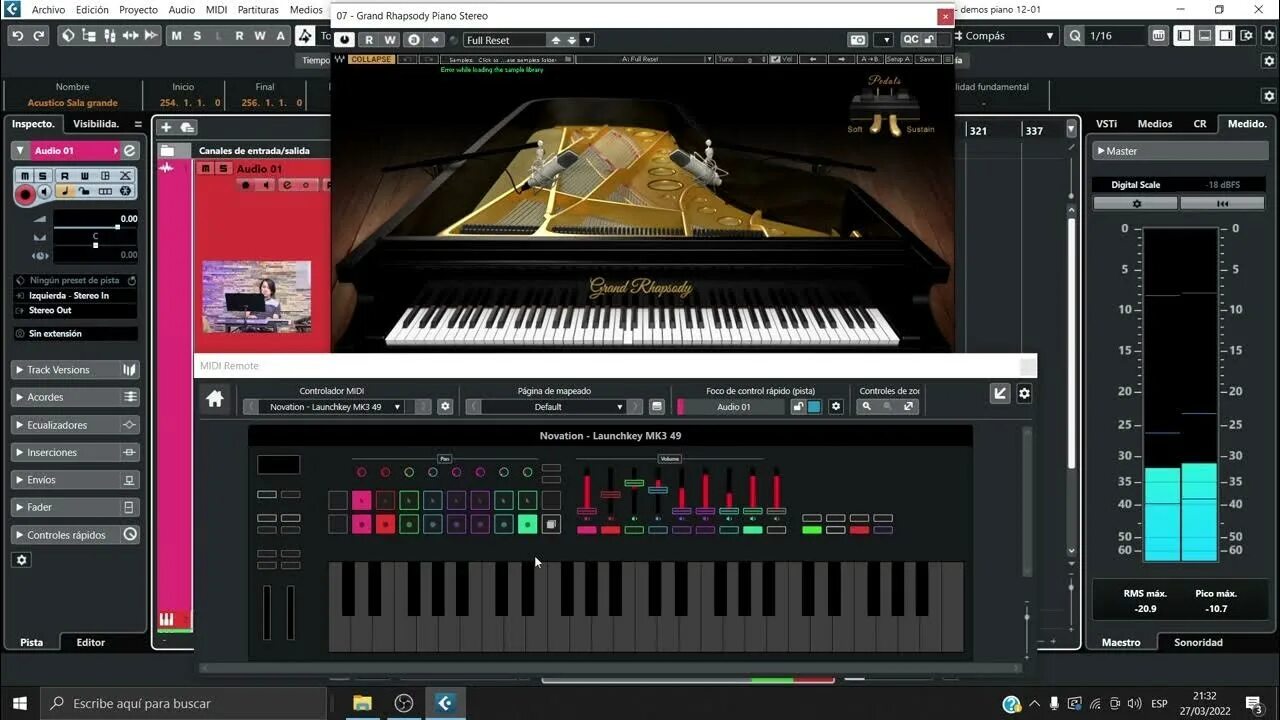1280x720 pixels.
Task: Click the zoom-to-fit expand icon in zoom controls
Action: pos(908,406)
